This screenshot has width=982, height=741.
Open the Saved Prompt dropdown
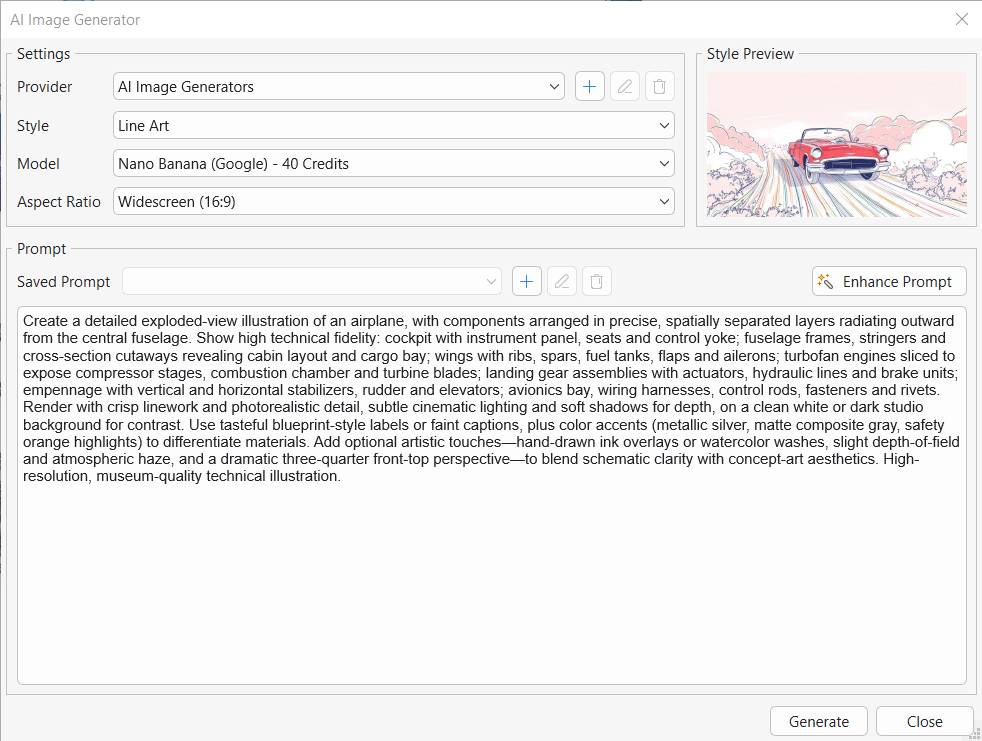[311, 282]
